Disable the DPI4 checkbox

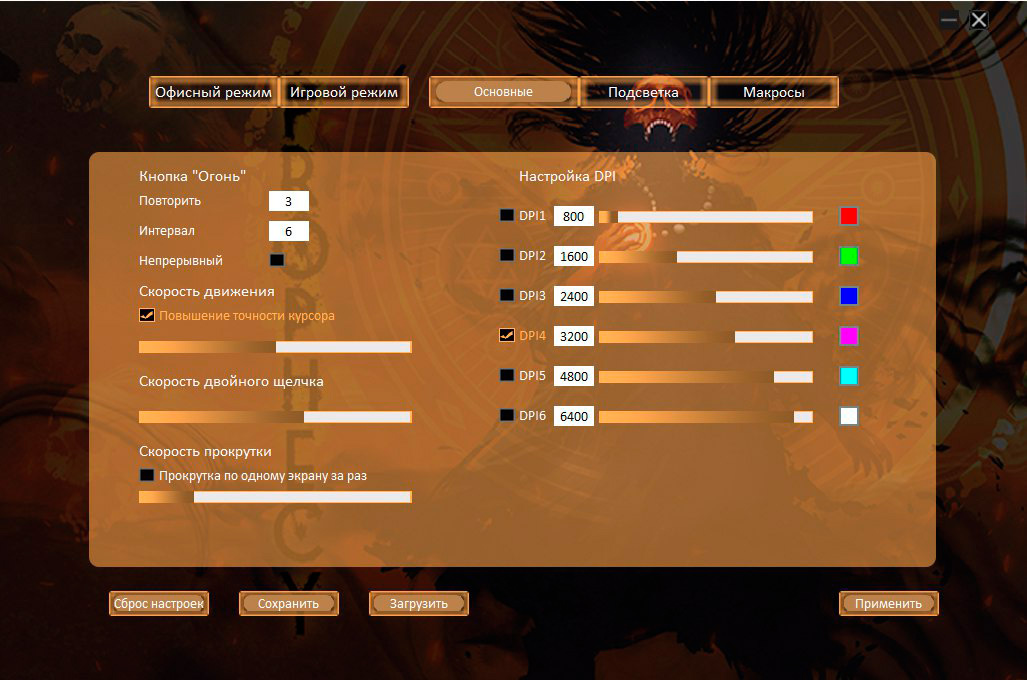tap(507, 336)
